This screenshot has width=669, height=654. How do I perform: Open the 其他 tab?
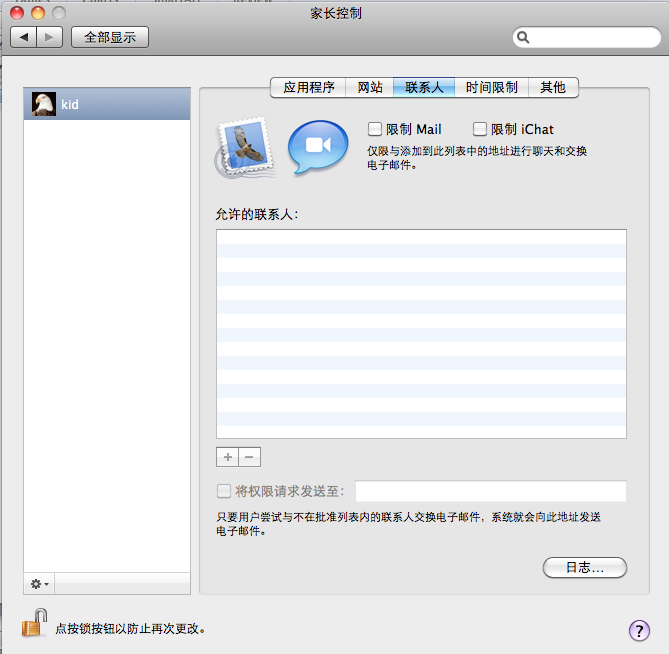click(553, 87)
